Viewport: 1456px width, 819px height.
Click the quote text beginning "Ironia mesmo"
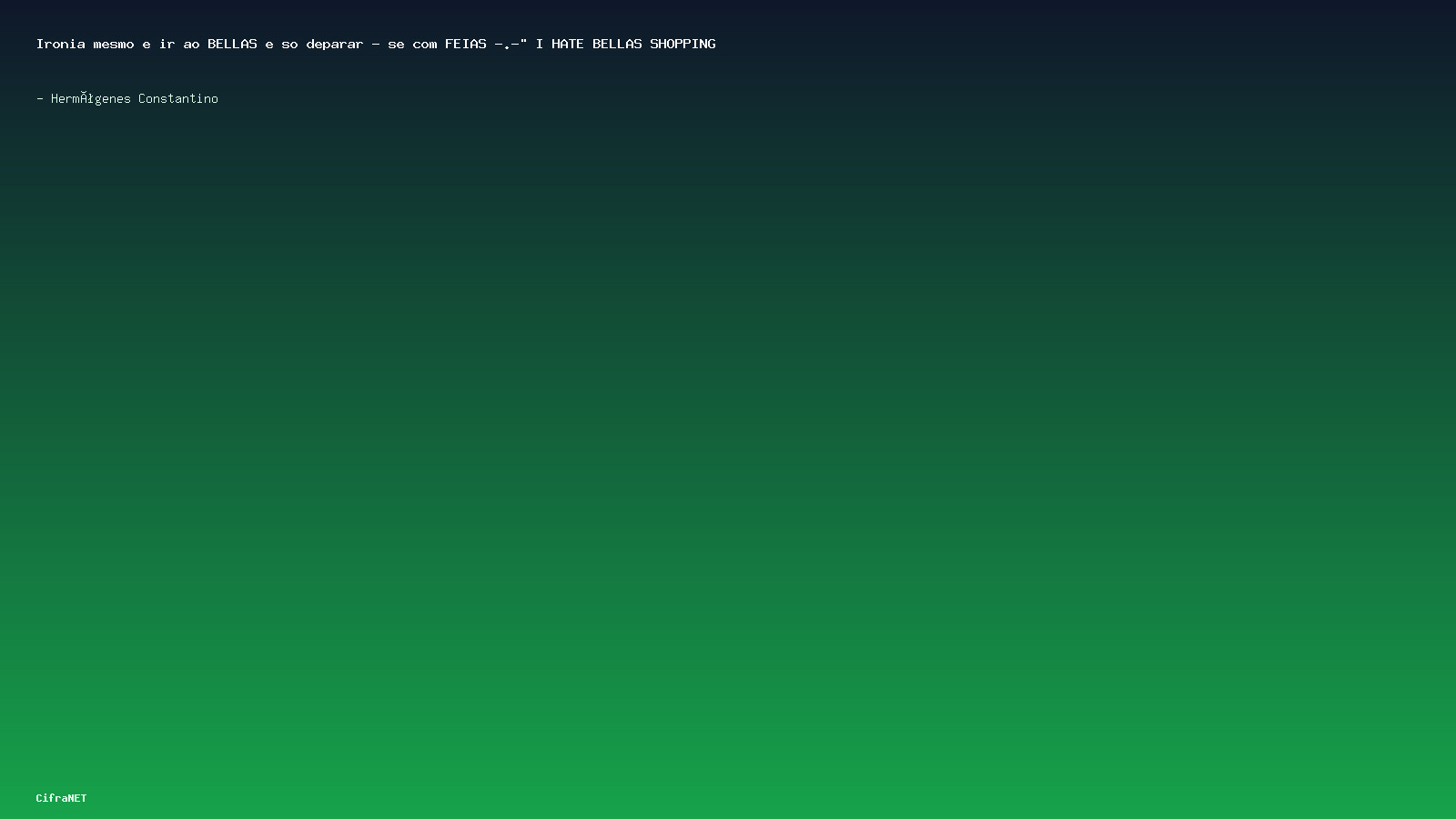point(376,44)
